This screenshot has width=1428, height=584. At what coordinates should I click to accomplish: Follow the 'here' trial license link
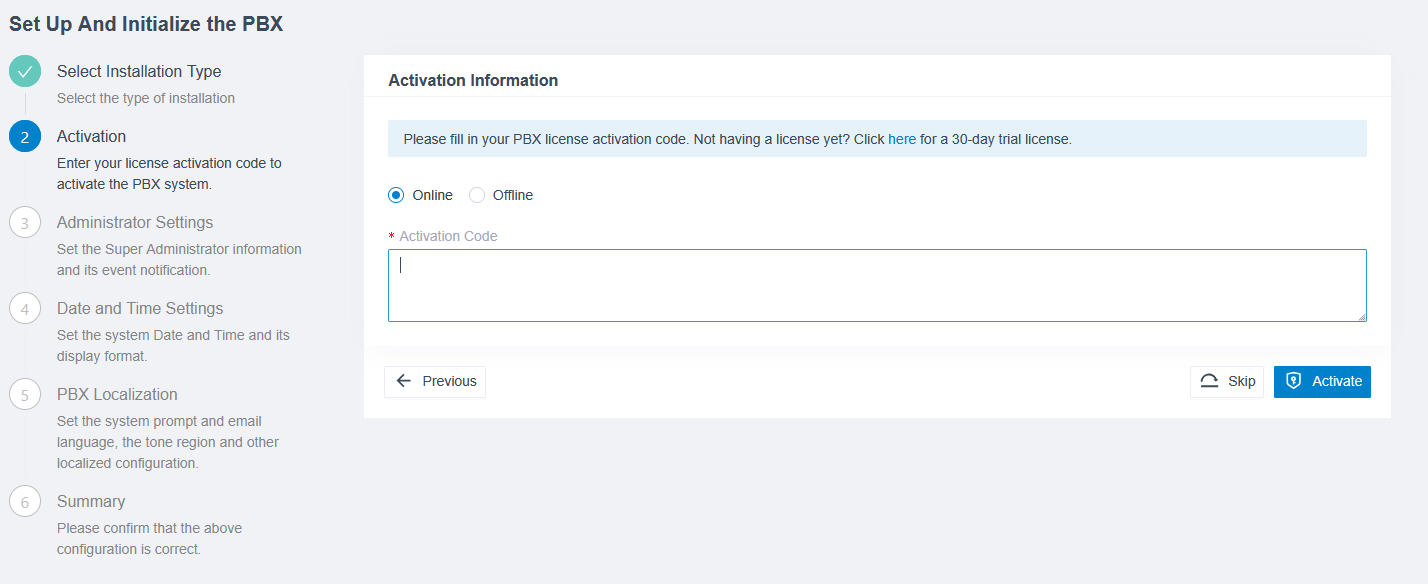click(x=902, y=139)
